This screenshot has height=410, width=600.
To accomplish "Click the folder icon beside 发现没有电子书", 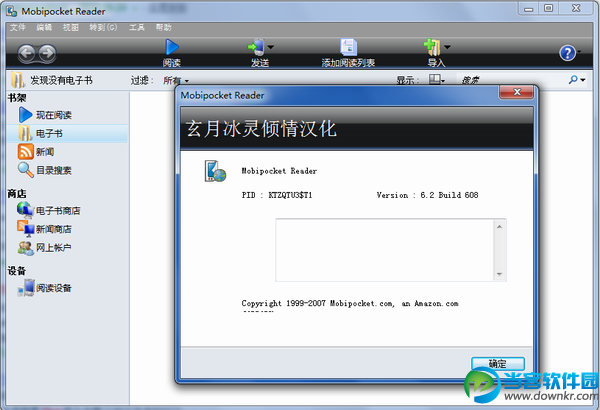I will pyautogui.click(x=18, y=80).
